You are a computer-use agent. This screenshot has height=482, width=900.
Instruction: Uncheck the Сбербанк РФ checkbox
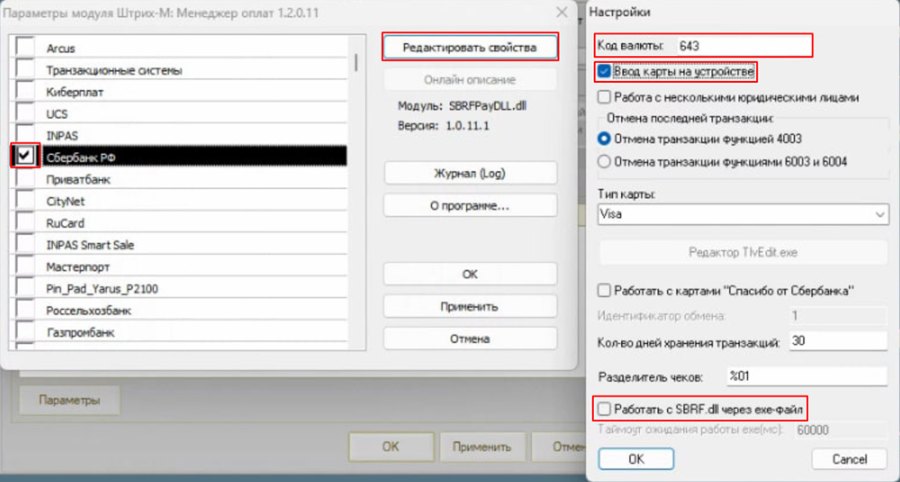[25, 156]
